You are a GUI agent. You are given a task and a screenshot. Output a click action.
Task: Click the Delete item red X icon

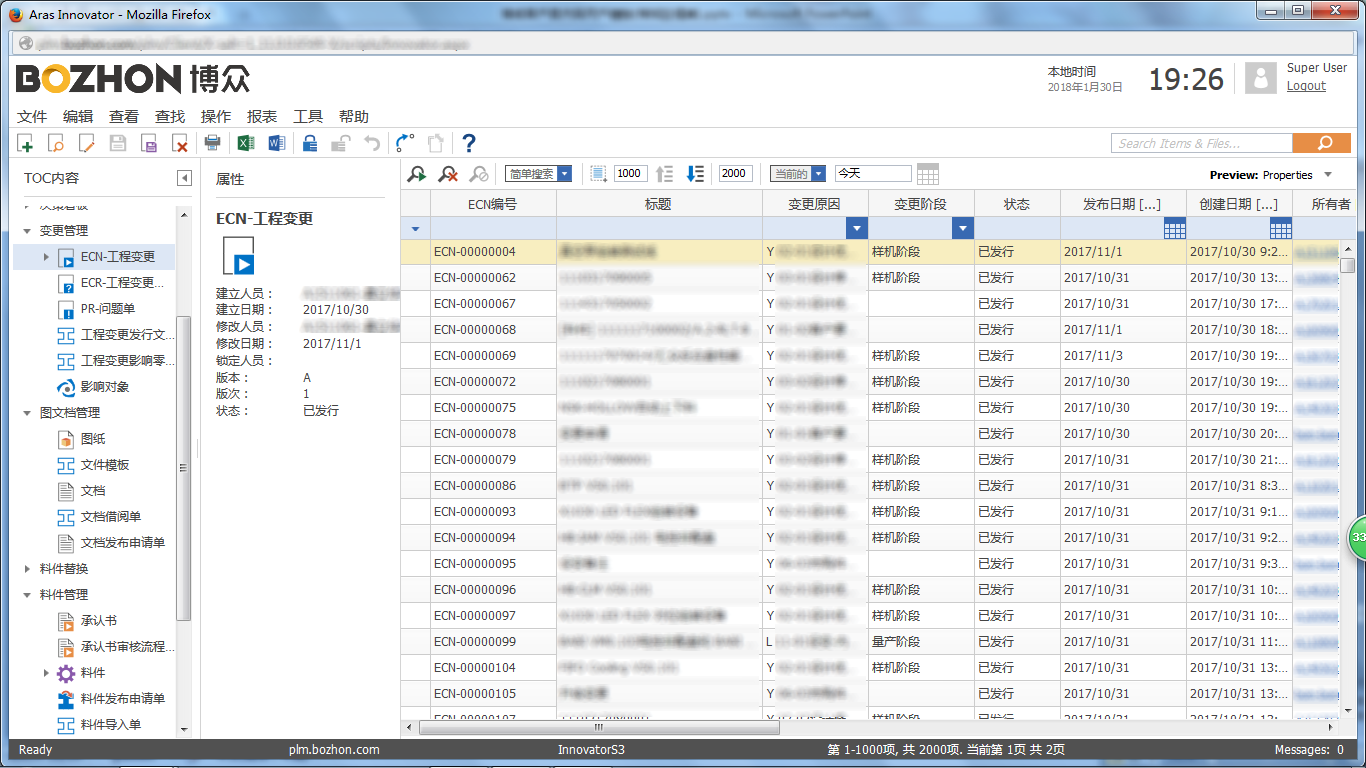[180, 143]
